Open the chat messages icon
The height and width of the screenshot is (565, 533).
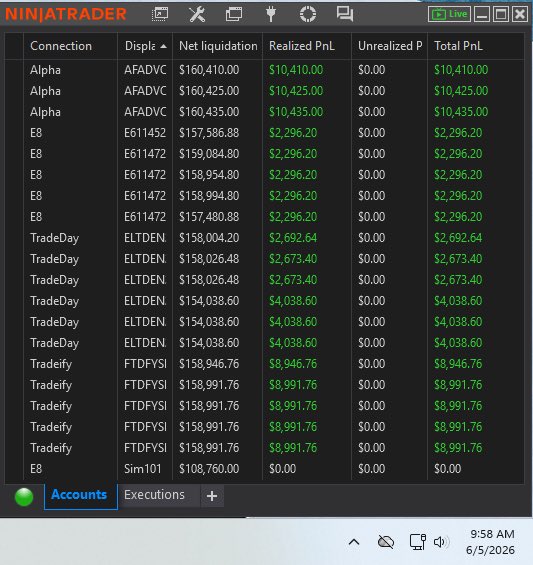click(x=345, y=14)
